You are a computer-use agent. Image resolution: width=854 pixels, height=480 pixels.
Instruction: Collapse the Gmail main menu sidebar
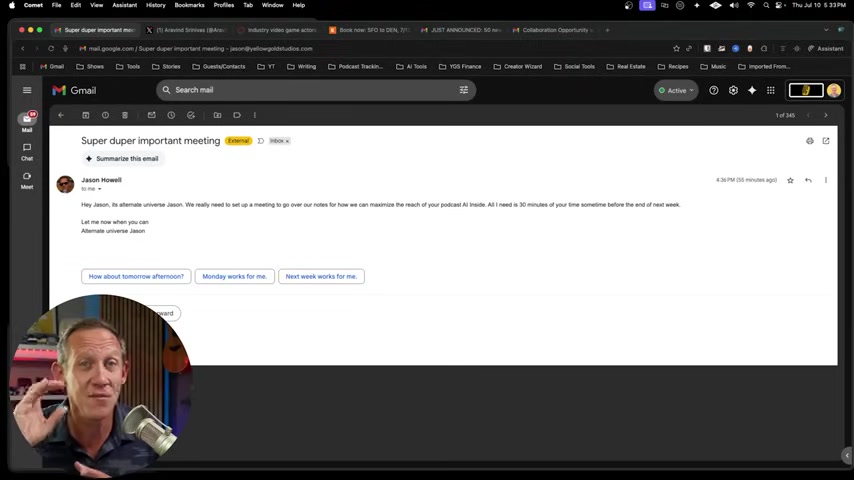point(27,90)
